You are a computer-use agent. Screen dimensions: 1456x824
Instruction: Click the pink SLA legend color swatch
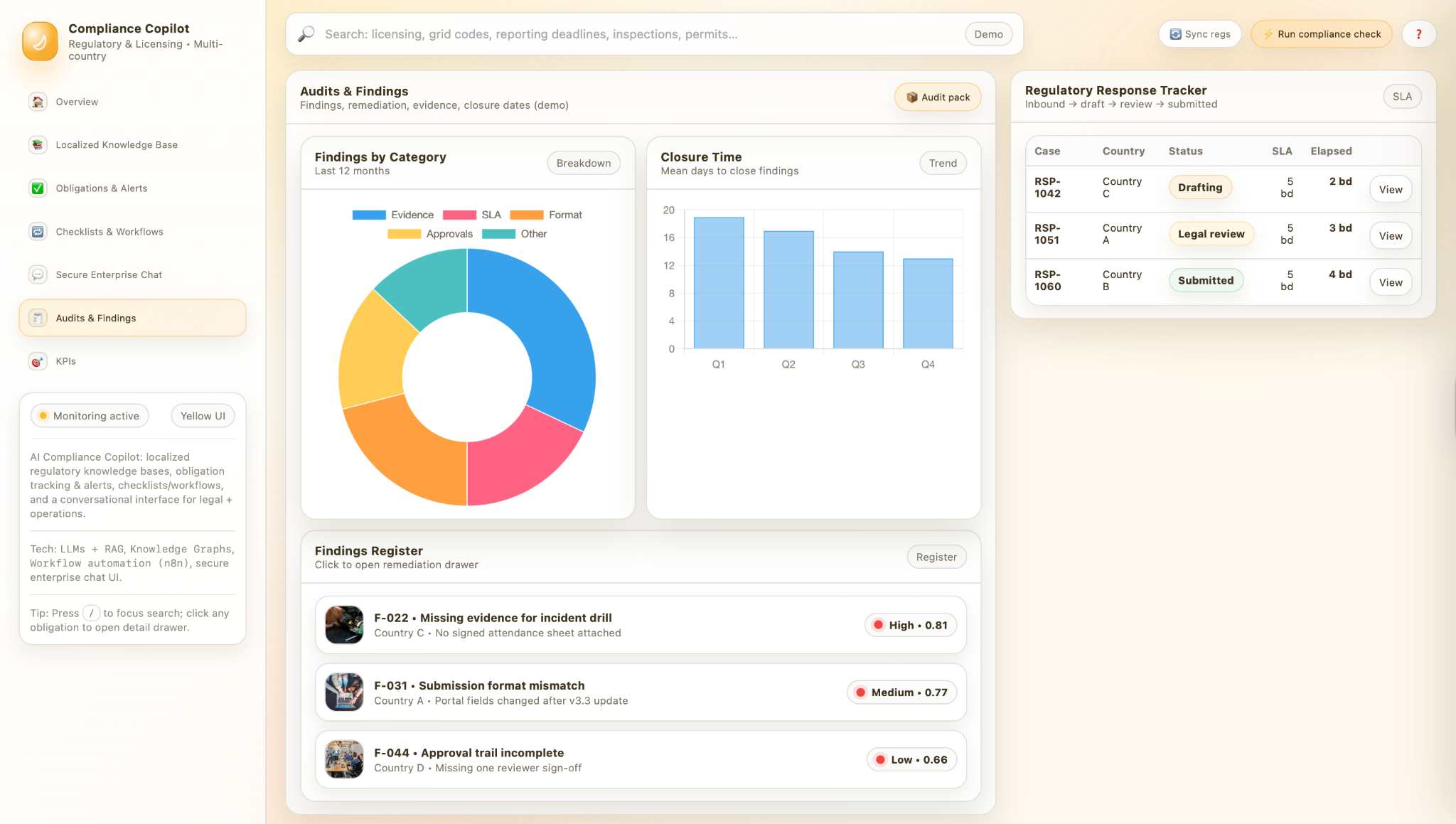[x=459, y=215]
